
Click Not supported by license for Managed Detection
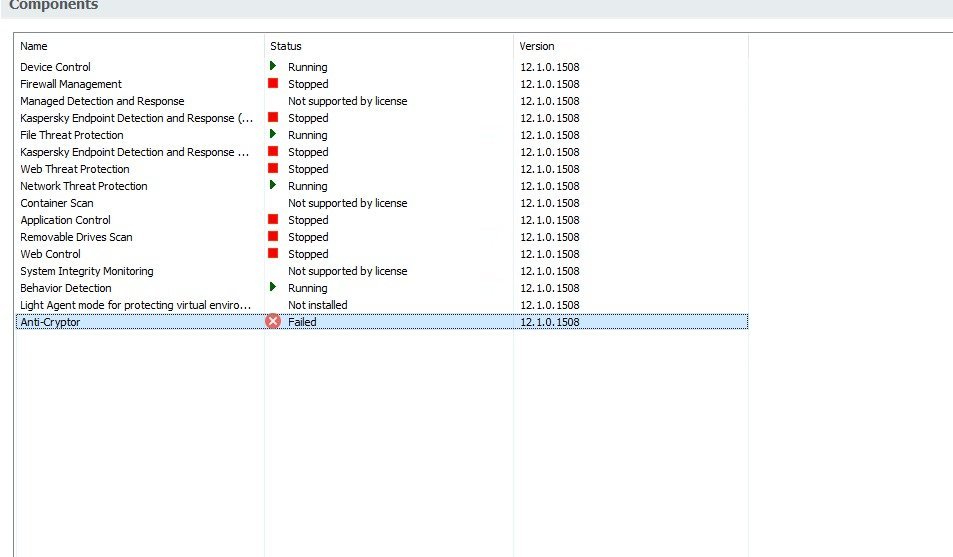348,101
